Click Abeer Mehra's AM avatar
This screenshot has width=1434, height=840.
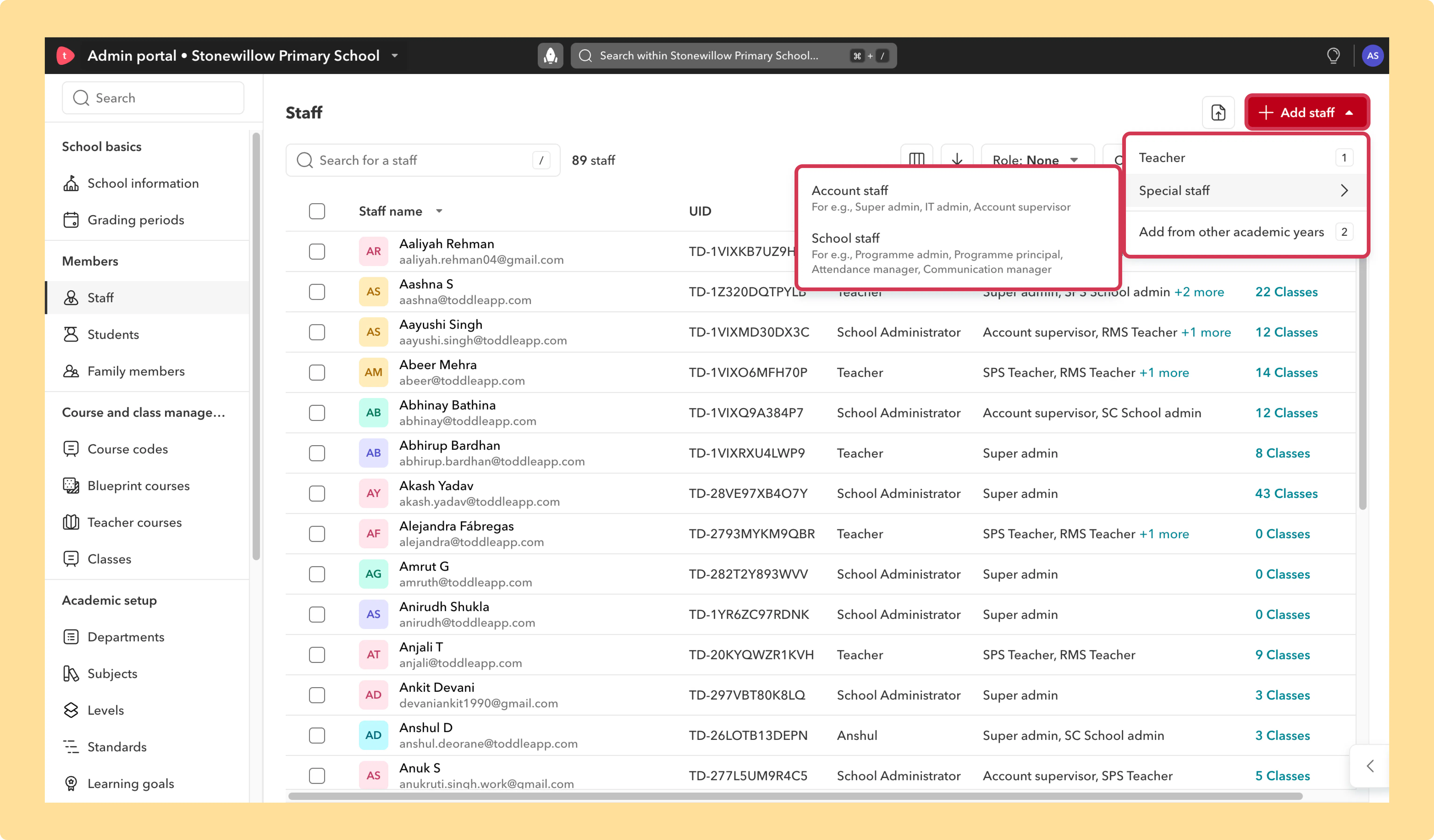point(373,372)
